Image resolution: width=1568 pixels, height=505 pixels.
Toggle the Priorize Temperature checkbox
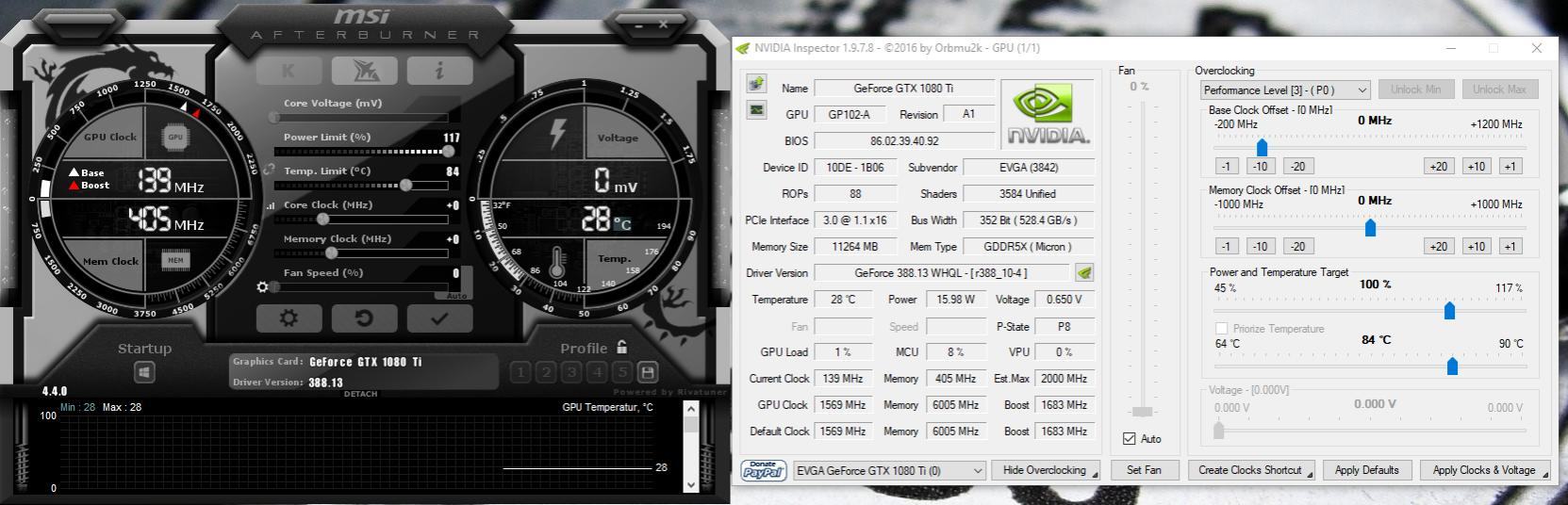pos(1222,329)
